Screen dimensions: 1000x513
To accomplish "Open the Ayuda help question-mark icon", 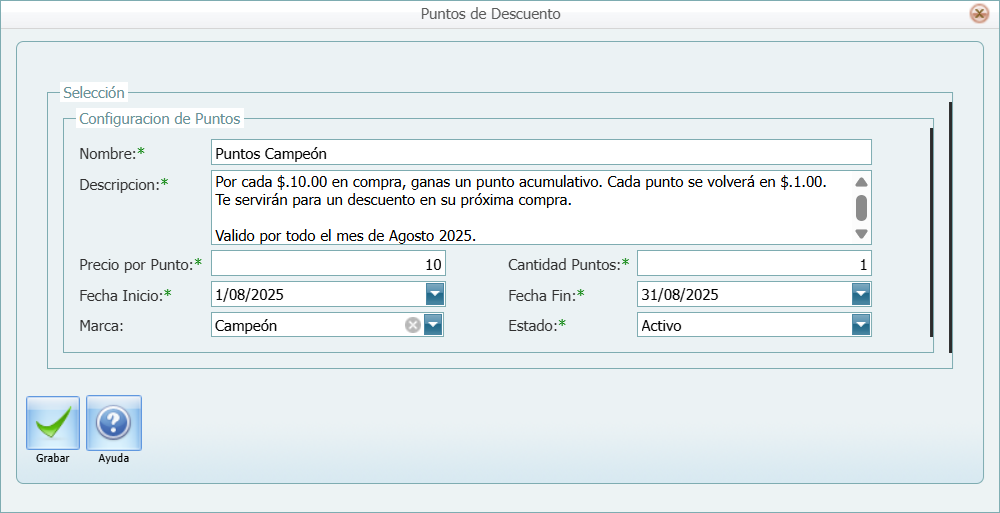I will (x=113, y=423).
